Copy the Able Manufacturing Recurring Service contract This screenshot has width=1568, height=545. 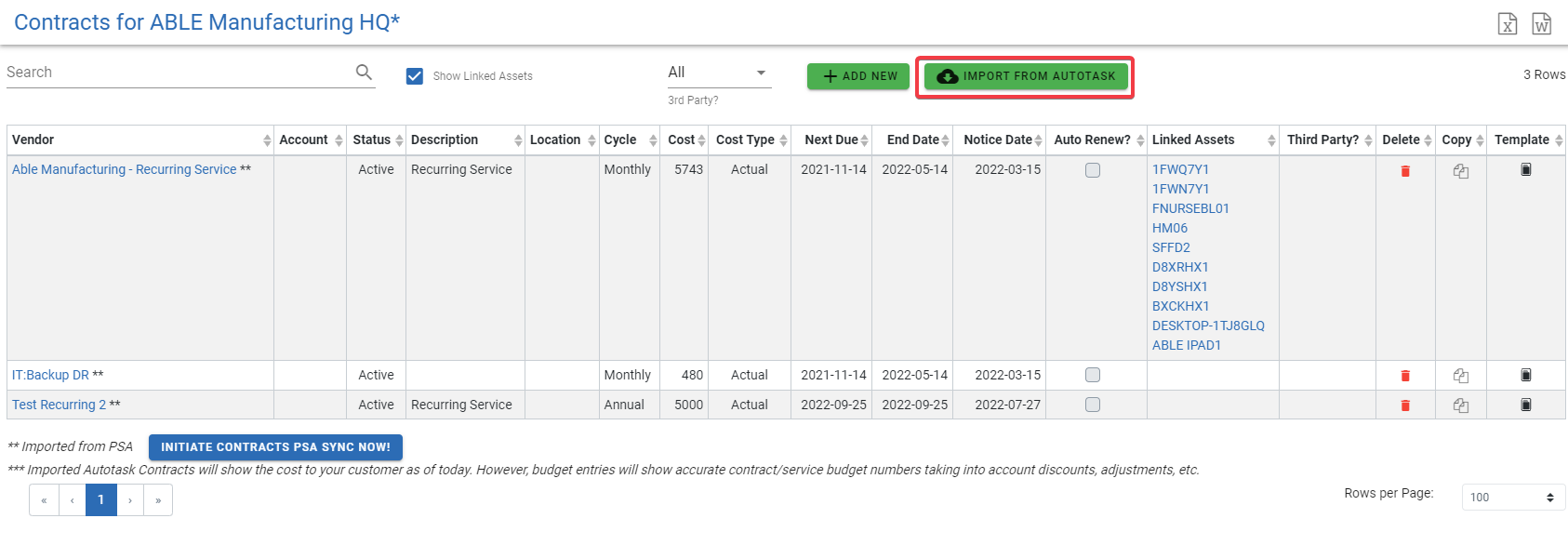pyautogui.click(x=1461, y=171)
